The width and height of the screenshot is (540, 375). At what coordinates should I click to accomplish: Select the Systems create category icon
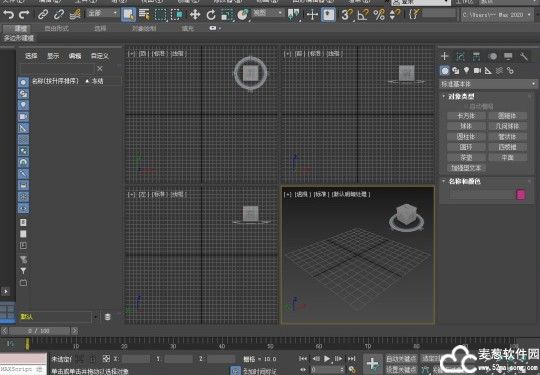click(510, 71)
